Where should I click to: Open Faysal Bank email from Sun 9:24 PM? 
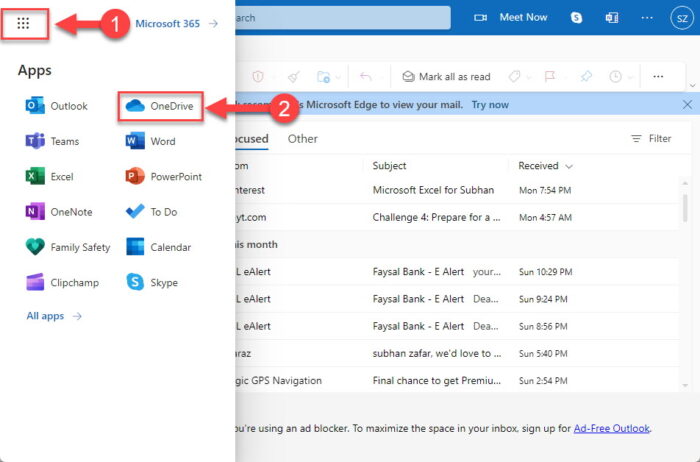(457, 299)
